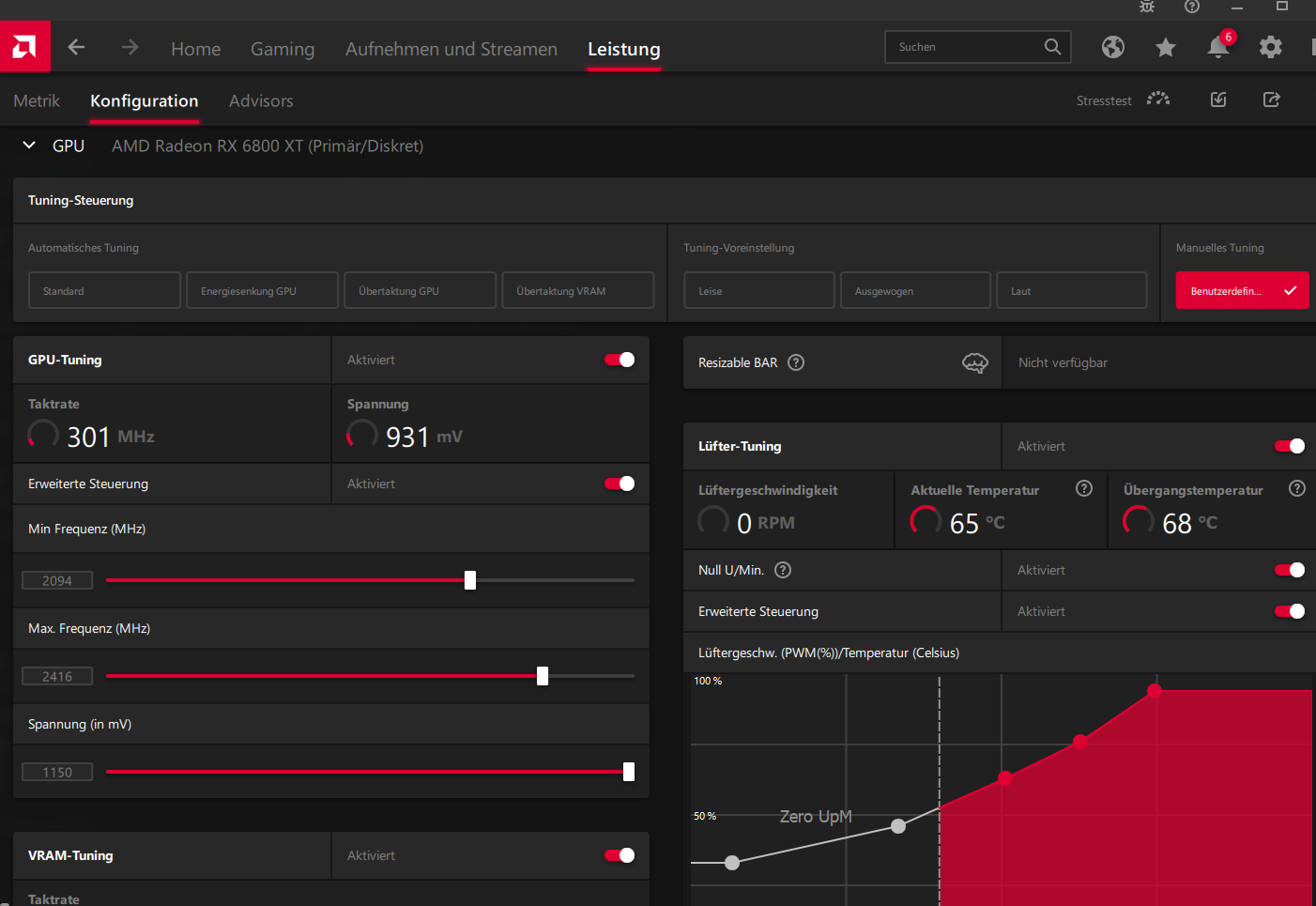Click Spannung value field 1150

57,772
